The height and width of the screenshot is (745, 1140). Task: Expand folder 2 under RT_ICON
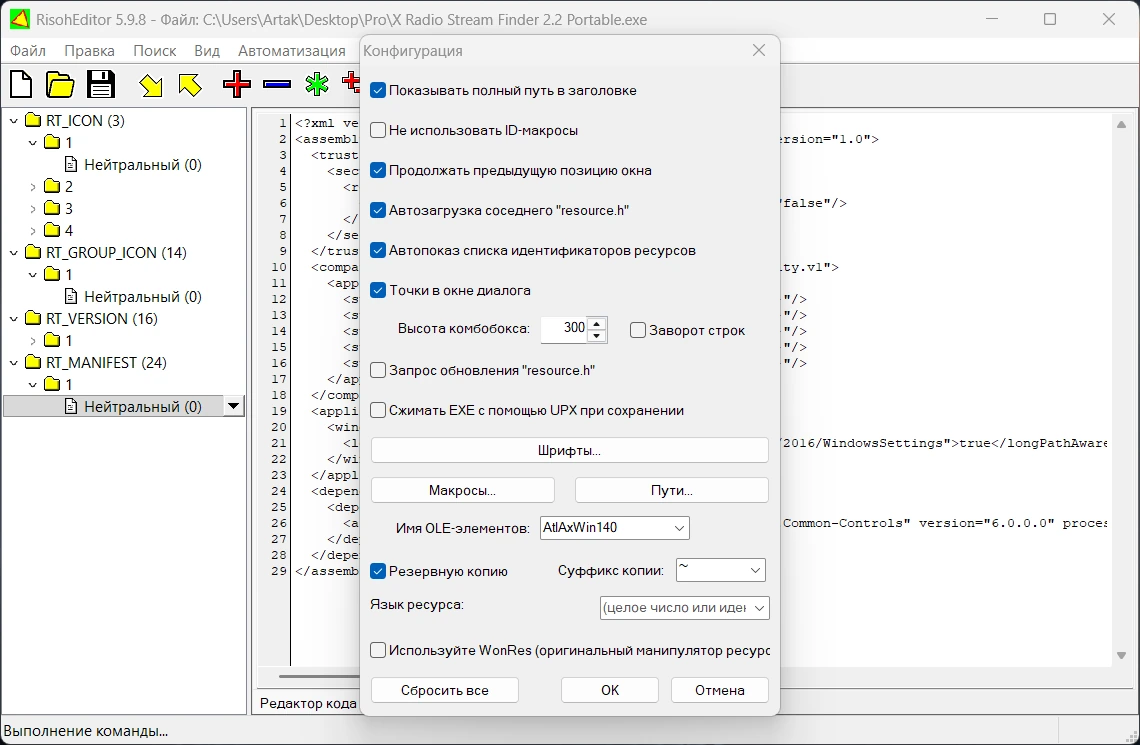click(x=33, y=187)
